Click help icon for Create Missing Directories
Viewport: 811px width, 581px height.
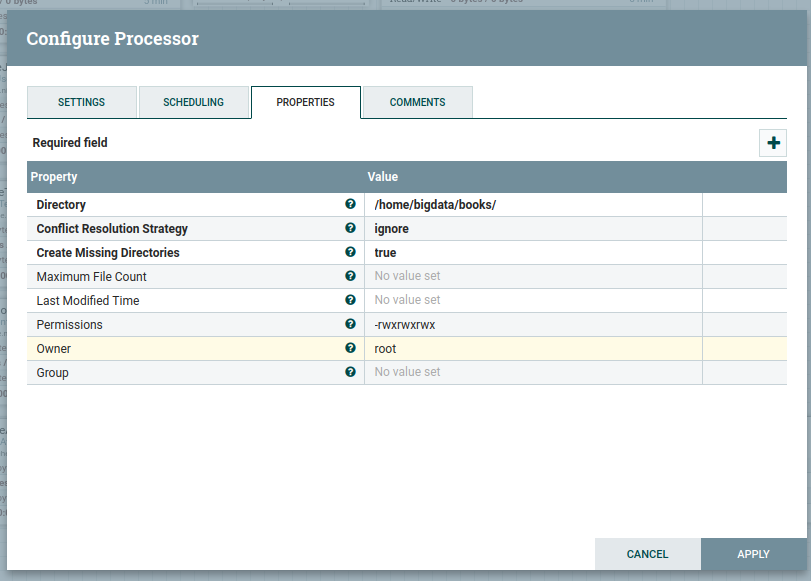[350, 252]
